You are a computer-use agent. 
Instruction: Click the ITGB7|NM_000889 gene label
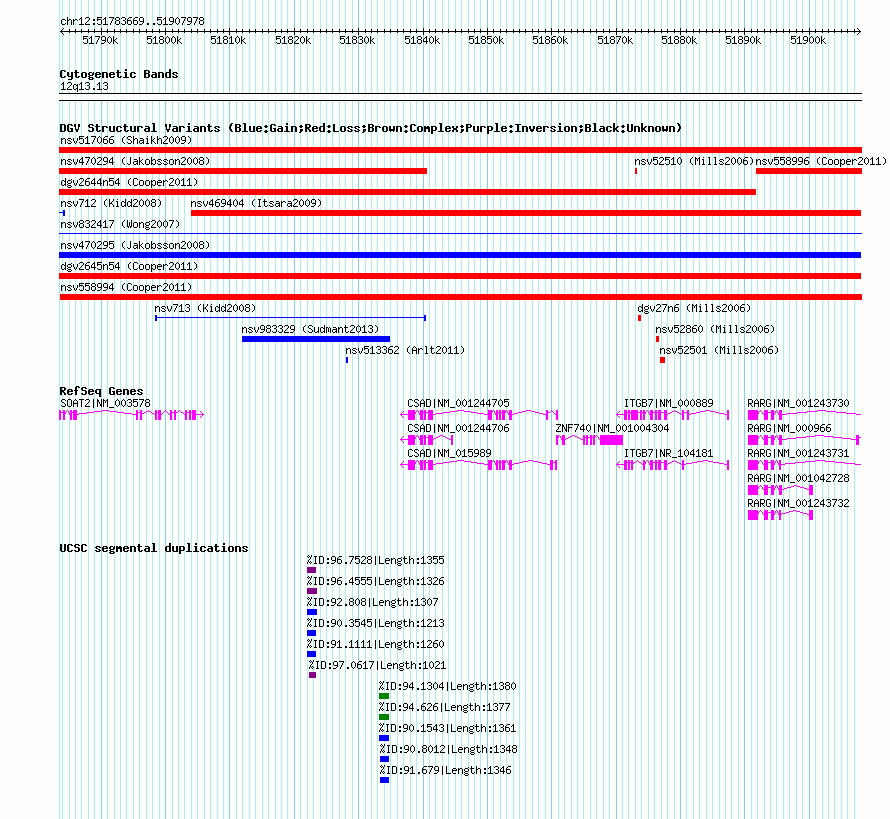(669, 403)
